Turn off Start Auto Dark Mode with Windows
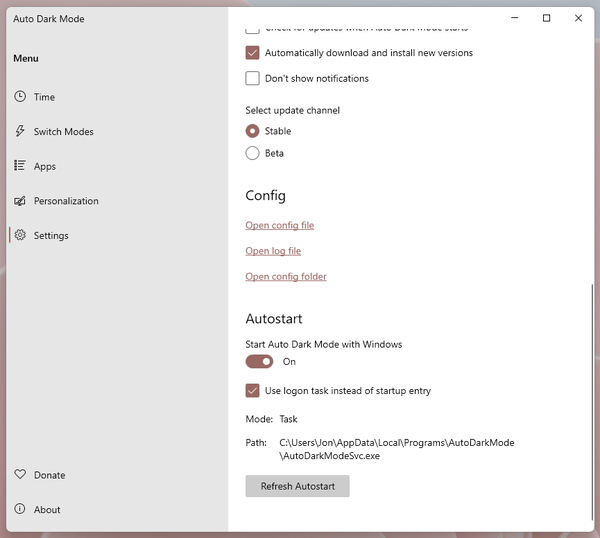This screenshot has height=538, width=600. click(x=259, y=362)
